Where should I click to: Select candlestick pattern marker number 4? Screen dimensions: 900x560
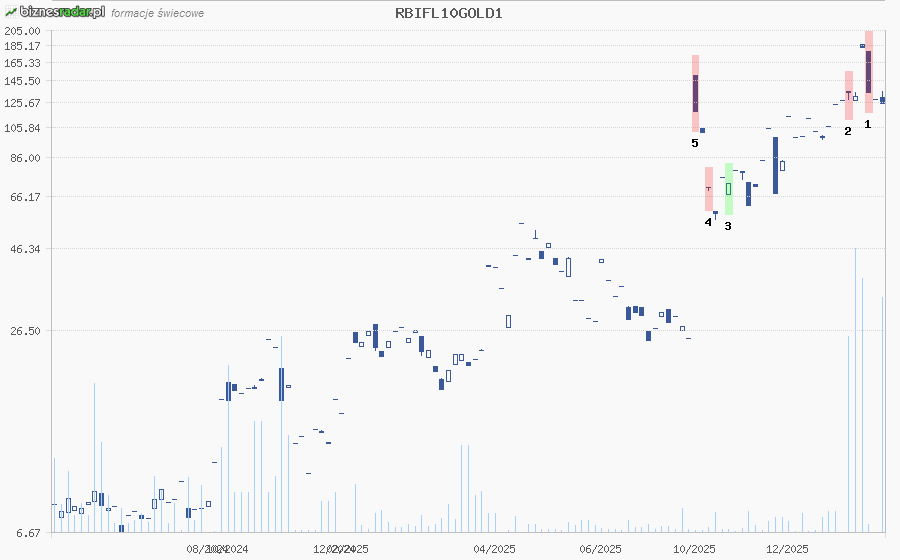tap(708, 222)
